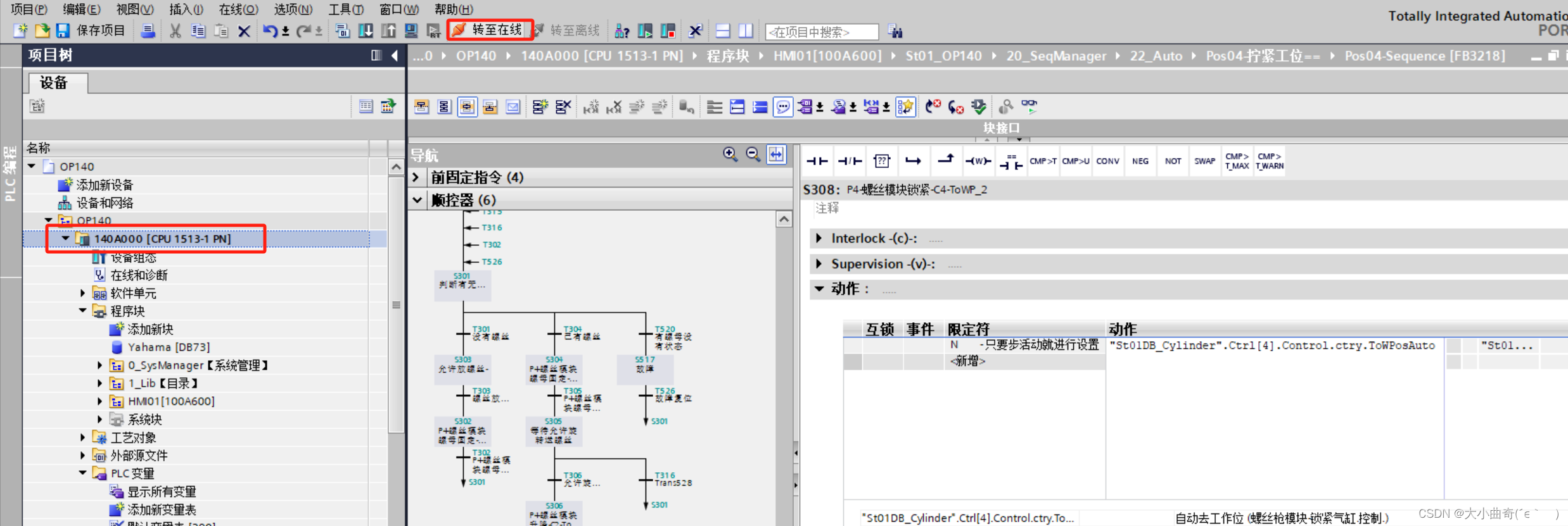Click project tree vertical scrollbar
The height and width of the screenshot is (526, 1568).
(396, 304)
